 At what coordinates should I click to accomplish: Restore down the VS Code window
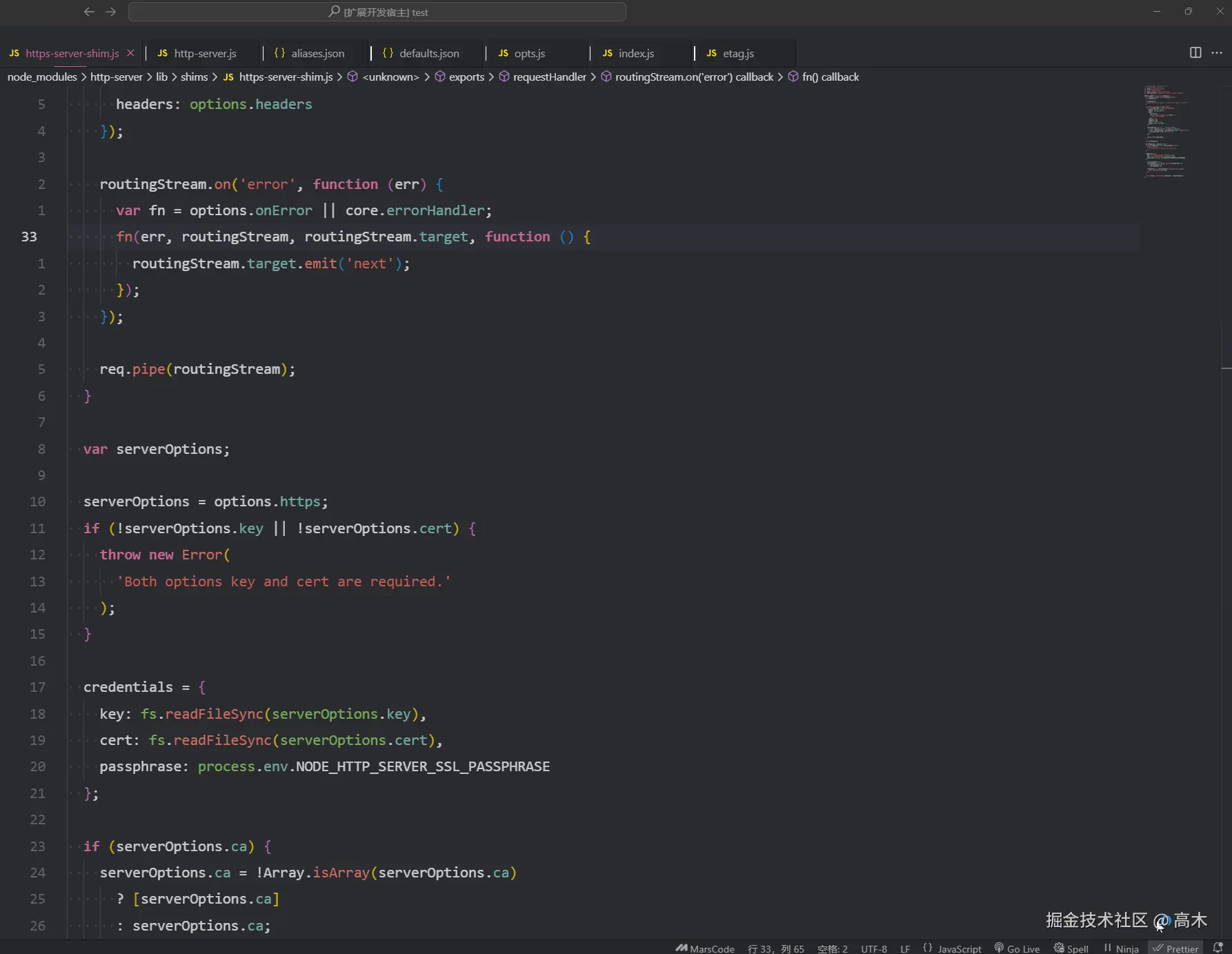point(1189,12)
